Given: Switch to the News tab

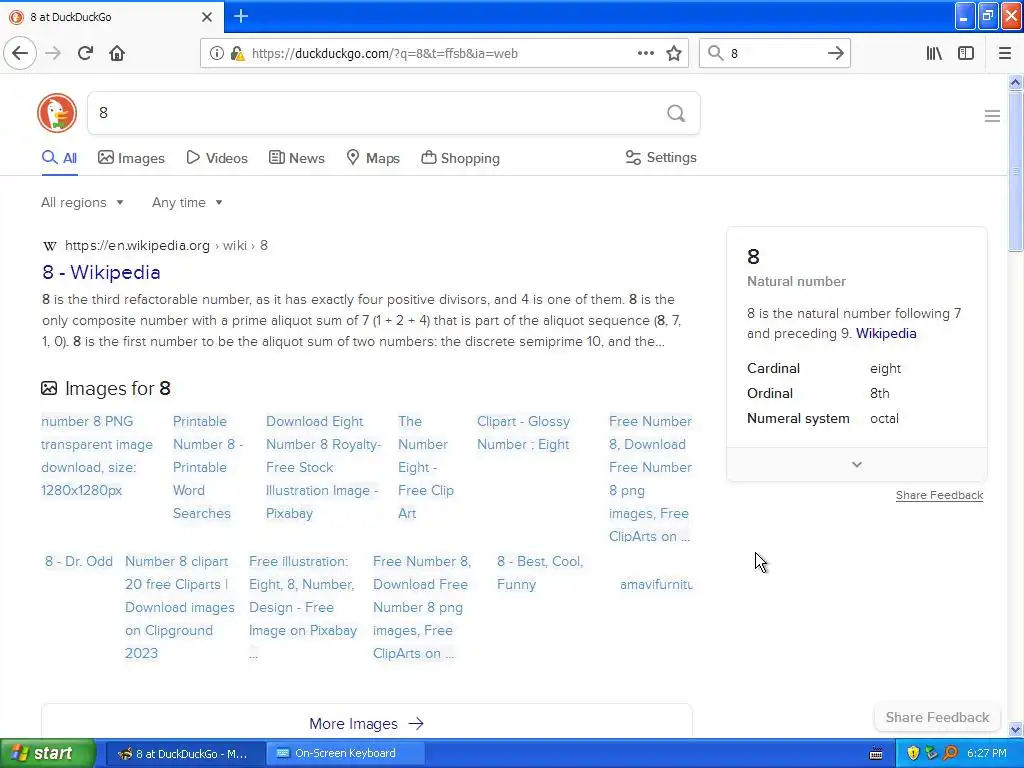Looking at the screenshot, I should [296, 158].
